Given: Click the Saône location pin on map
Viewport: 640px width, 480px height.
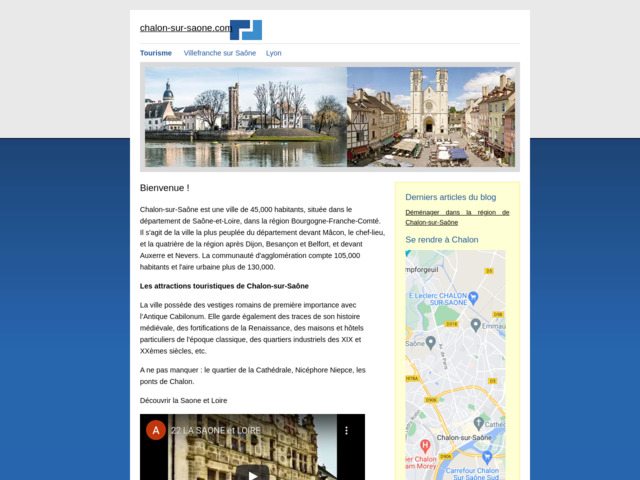Looking at the screenshot, I should click(x=430, y=342).
